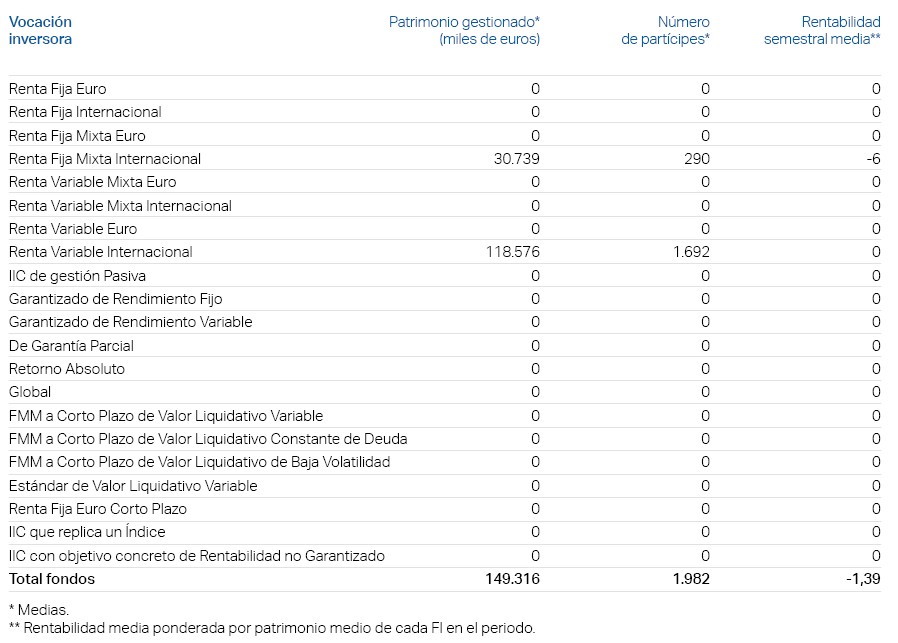
Task: Click the "Renta Fija Euro" row label
Action: (x=57, y=89)
